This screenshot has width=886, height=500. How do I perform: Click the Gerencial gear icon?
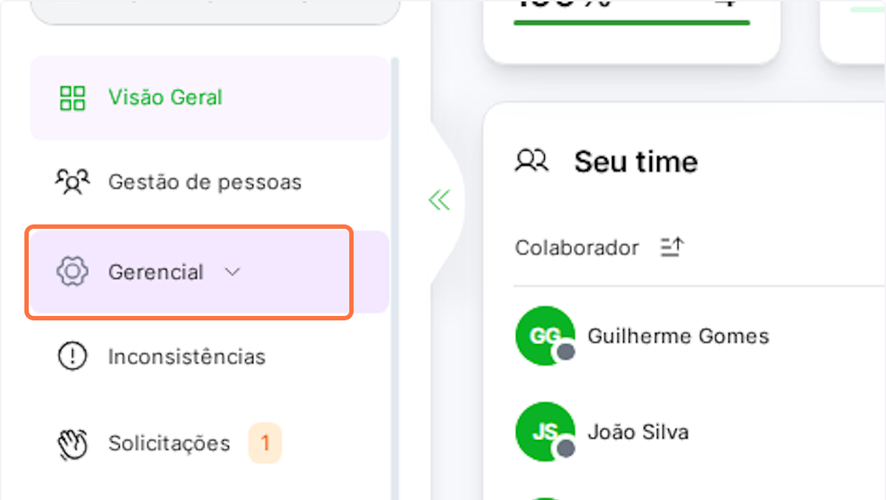(72, 272)
